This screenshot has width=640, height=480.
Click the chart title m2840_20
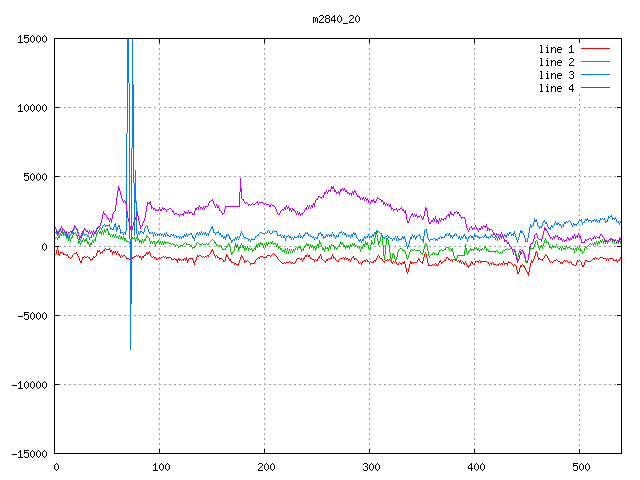336,19
